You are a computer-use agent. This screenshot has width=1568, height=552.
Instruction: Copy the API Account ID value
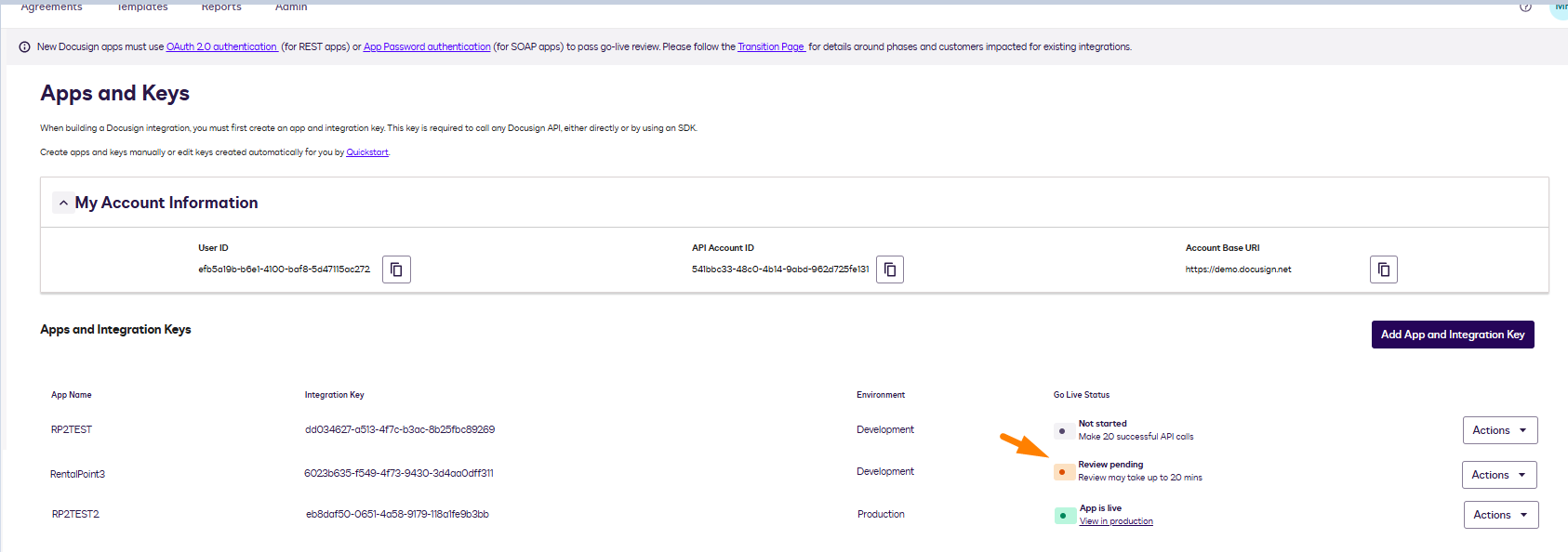890,269
